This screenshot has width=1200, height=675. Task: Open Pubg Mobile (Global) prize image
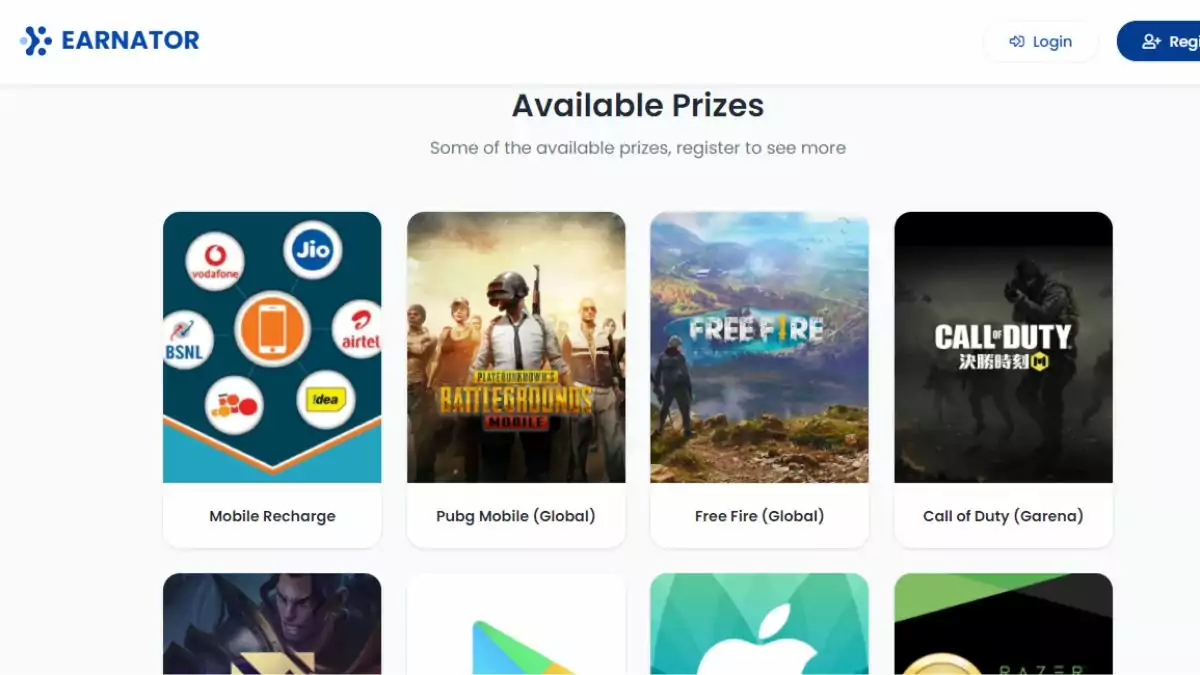pos(516,347)
